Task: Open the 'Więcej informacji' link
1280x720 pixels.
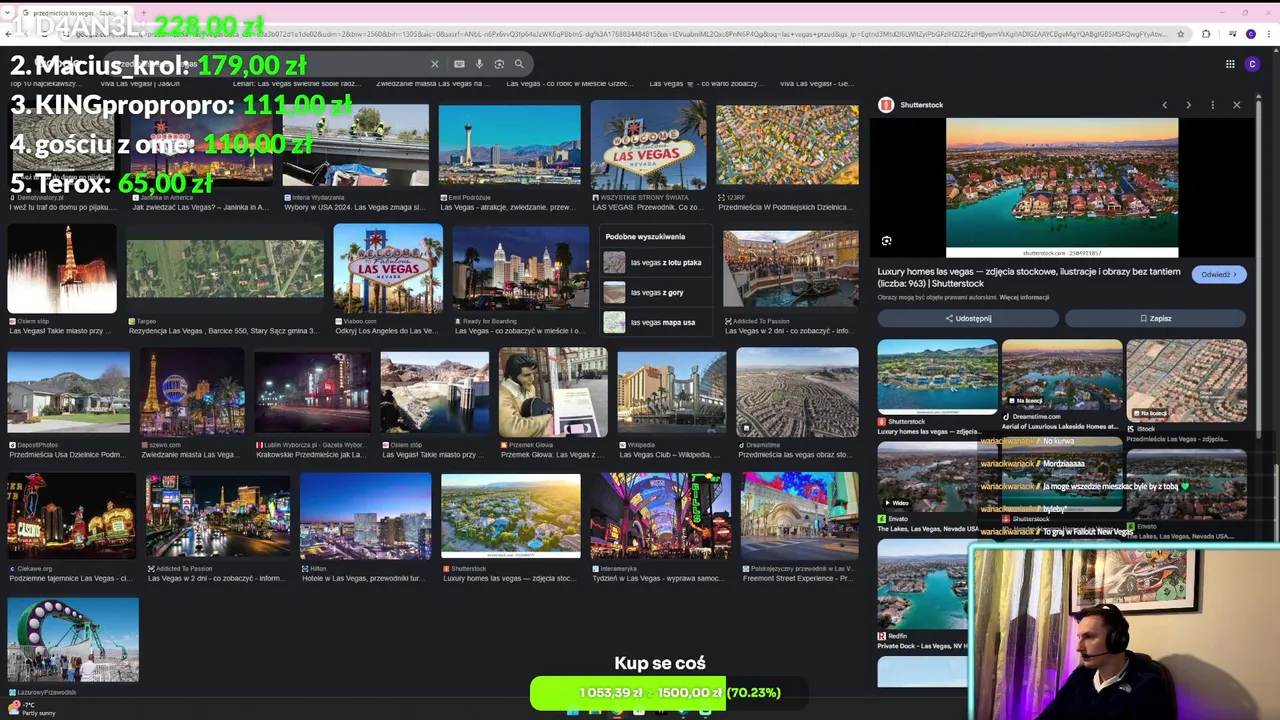Action: 1025,297
